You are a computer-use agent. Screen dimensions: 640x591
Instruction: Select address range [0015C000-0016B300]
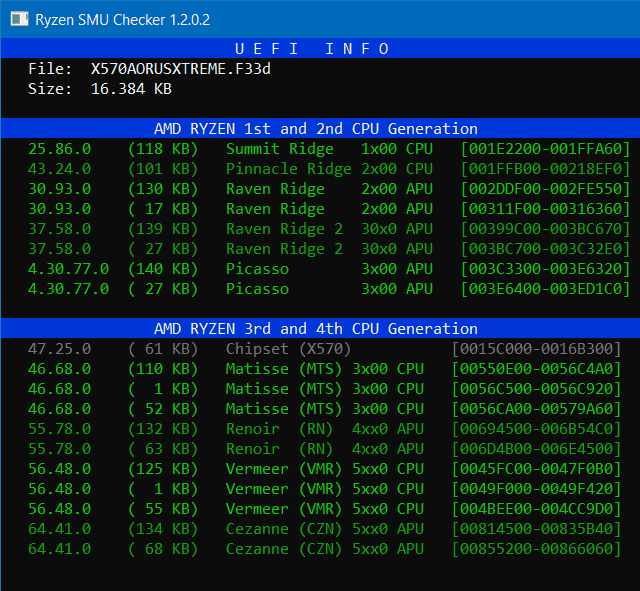coord(536,349)
